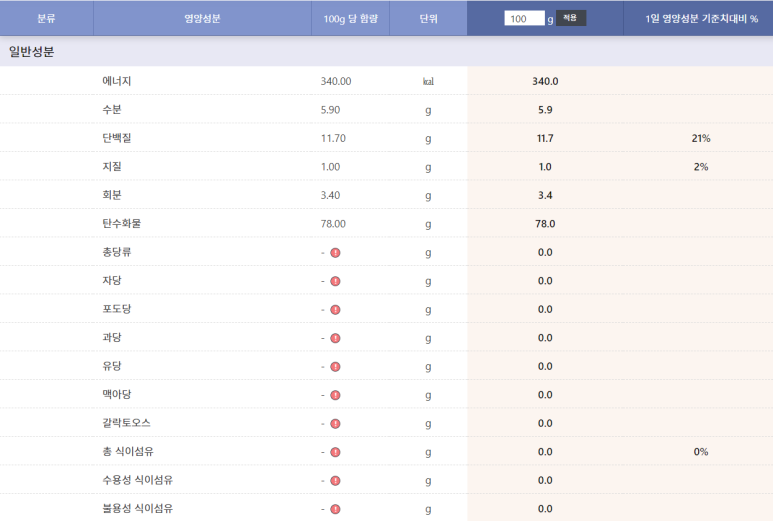Viewport: 773px width, 521px height.
Task: Click the calculated 11.7 value for 단백질
Action: 545,139
